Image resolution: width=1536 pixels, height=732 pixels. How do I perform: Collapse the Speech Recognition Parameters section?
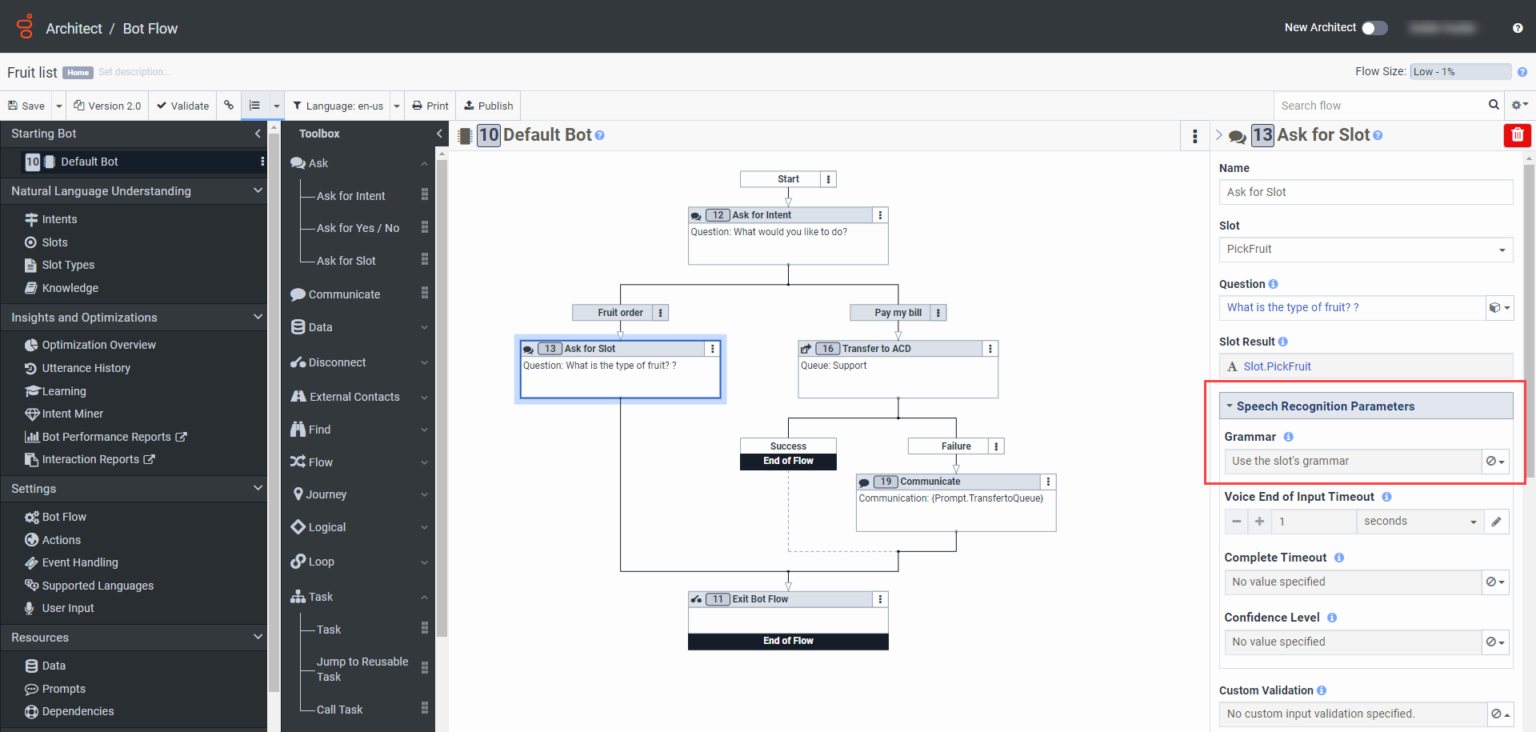[1231, 405]
